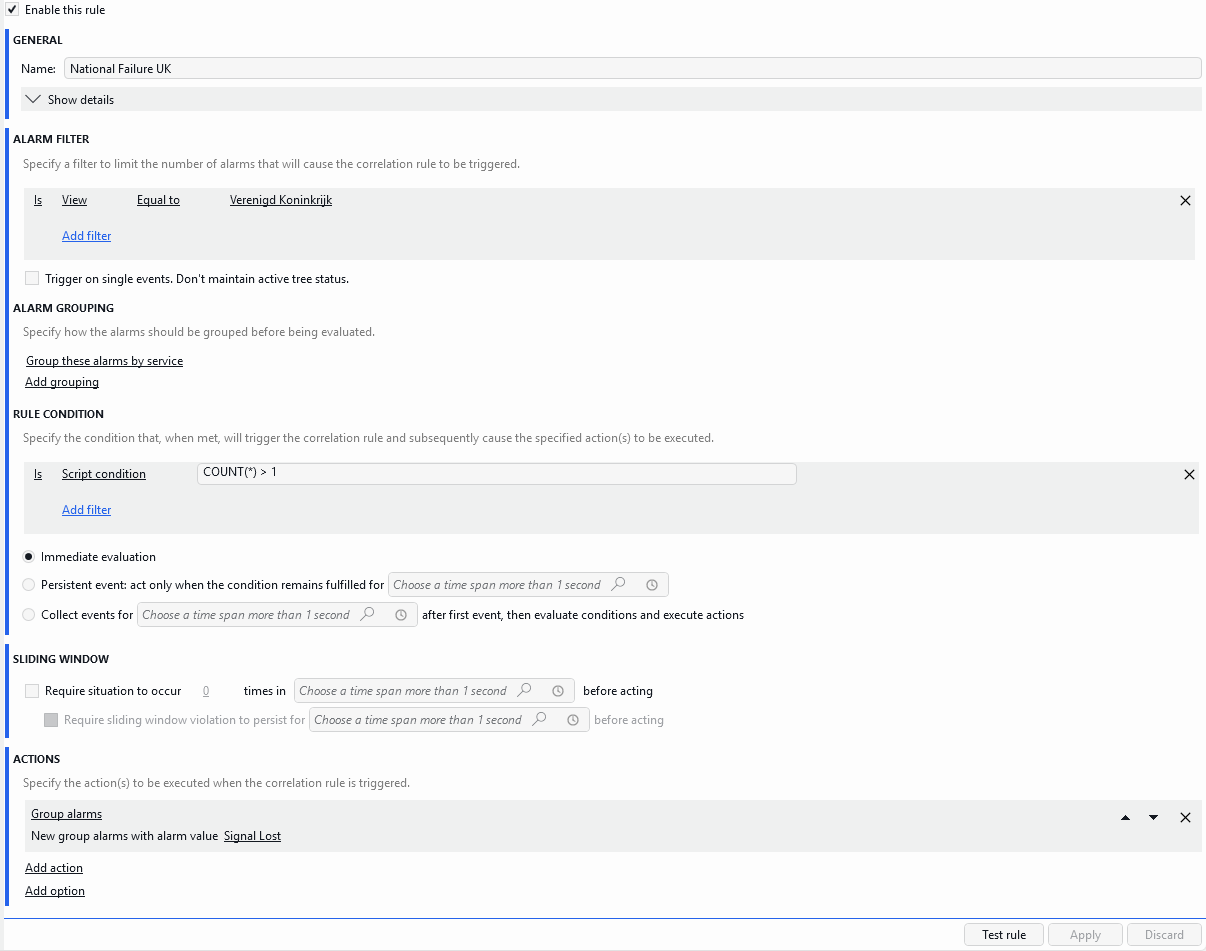Open the Group alarms action type
Image resolution: width=1206 pixels, height=951 pixels.
[66, 814]
